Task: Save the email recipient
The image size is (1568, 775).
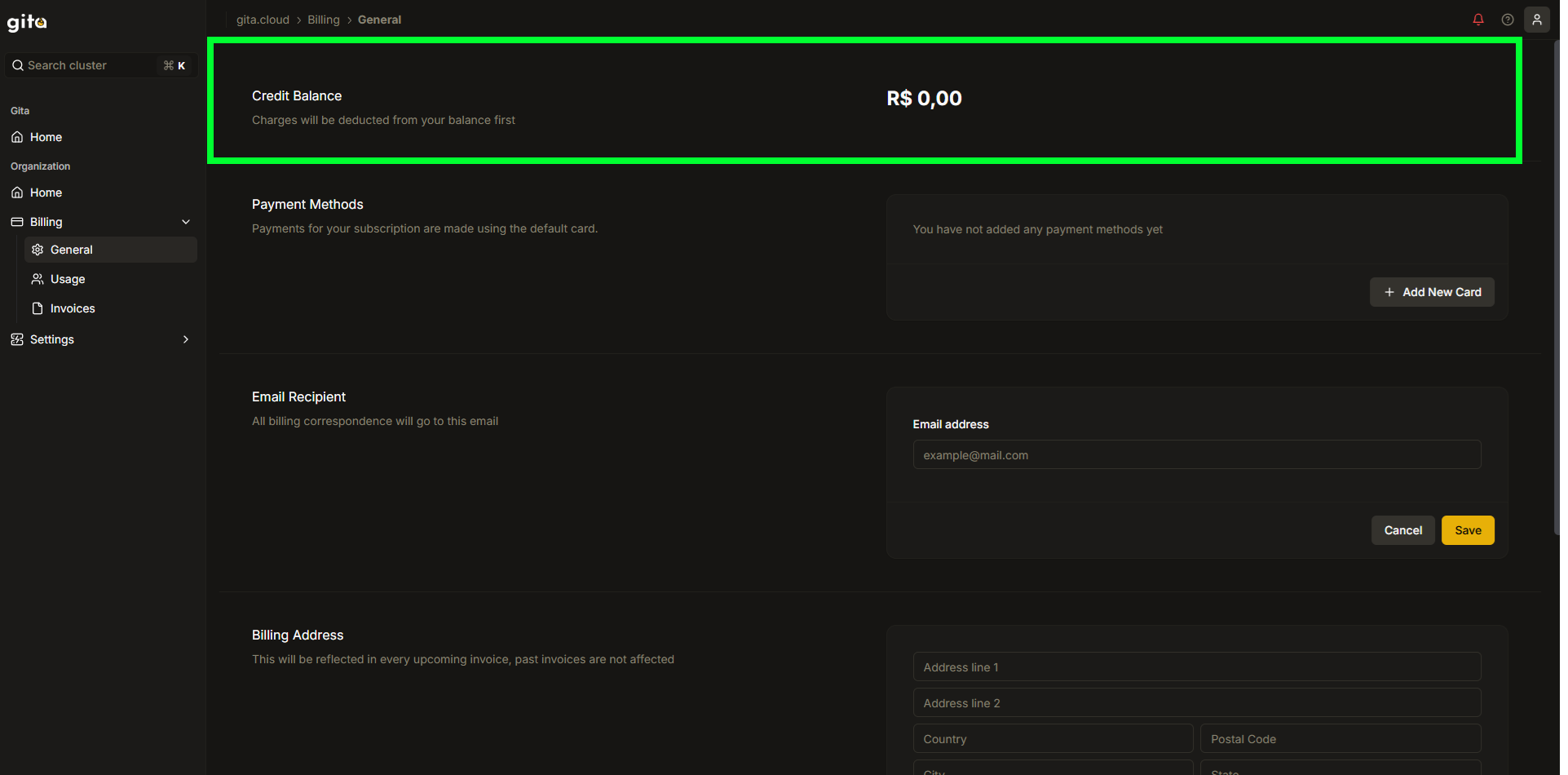Action: point(1468,530)
